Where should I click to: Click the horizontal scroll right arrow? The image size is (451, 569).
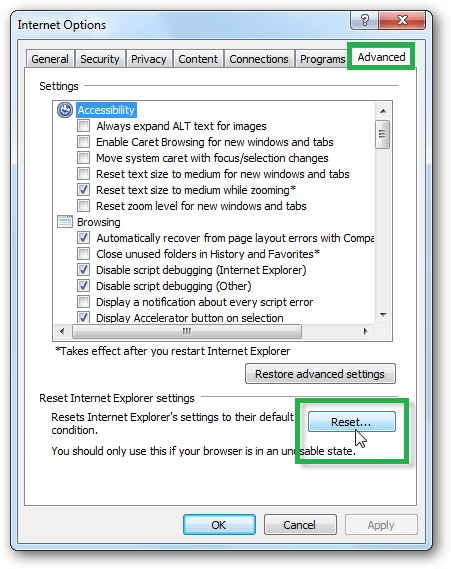(365, 331)
